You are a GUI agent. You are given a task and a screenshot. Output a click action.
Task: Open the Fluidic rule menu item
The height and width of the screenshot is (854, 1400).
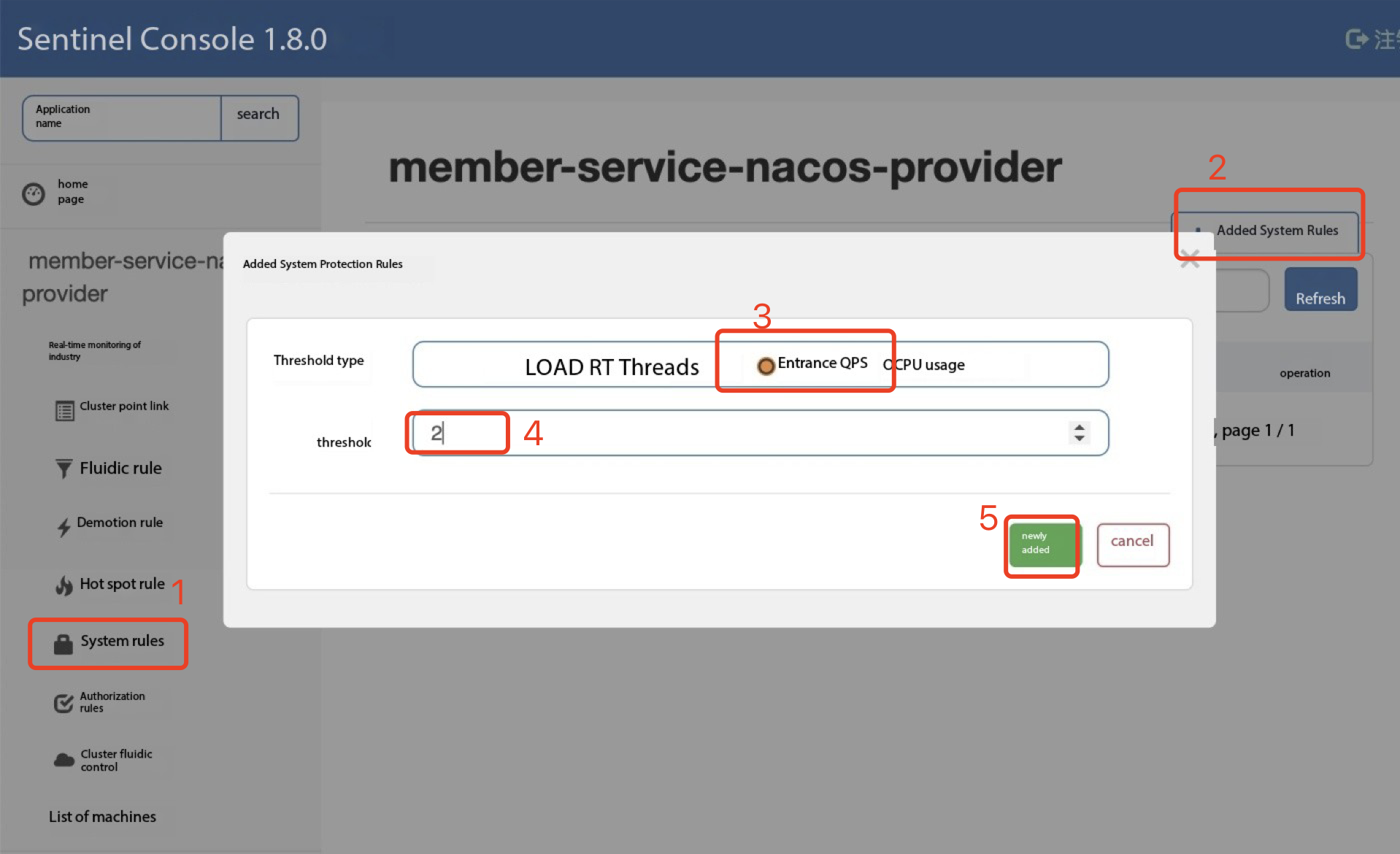(x=109, y=468)
